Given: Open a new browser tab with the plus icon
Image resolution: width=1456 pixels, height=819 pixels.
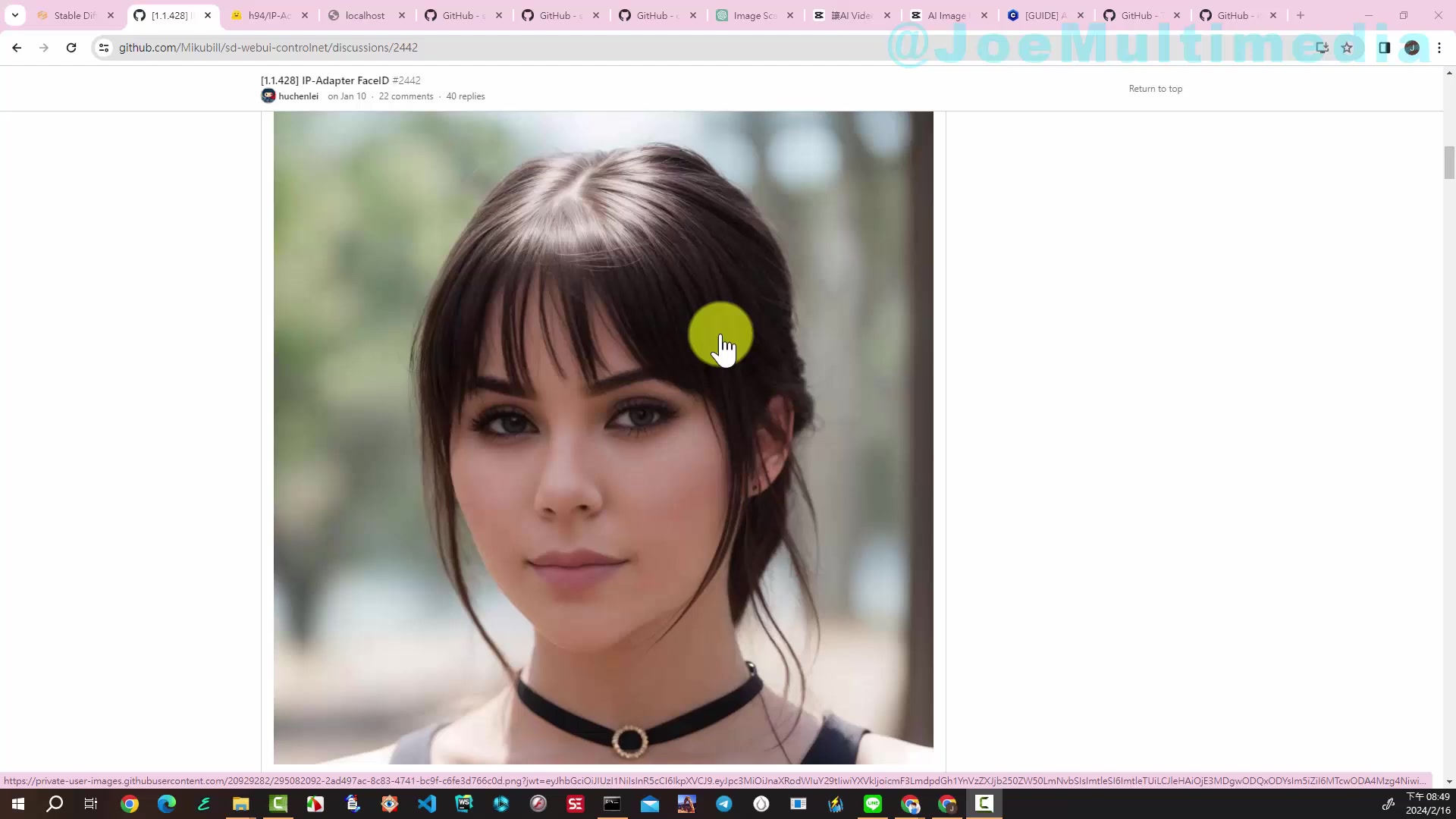Looking at the screenshot, I should pyautogui.click(x=1300, y=15).
